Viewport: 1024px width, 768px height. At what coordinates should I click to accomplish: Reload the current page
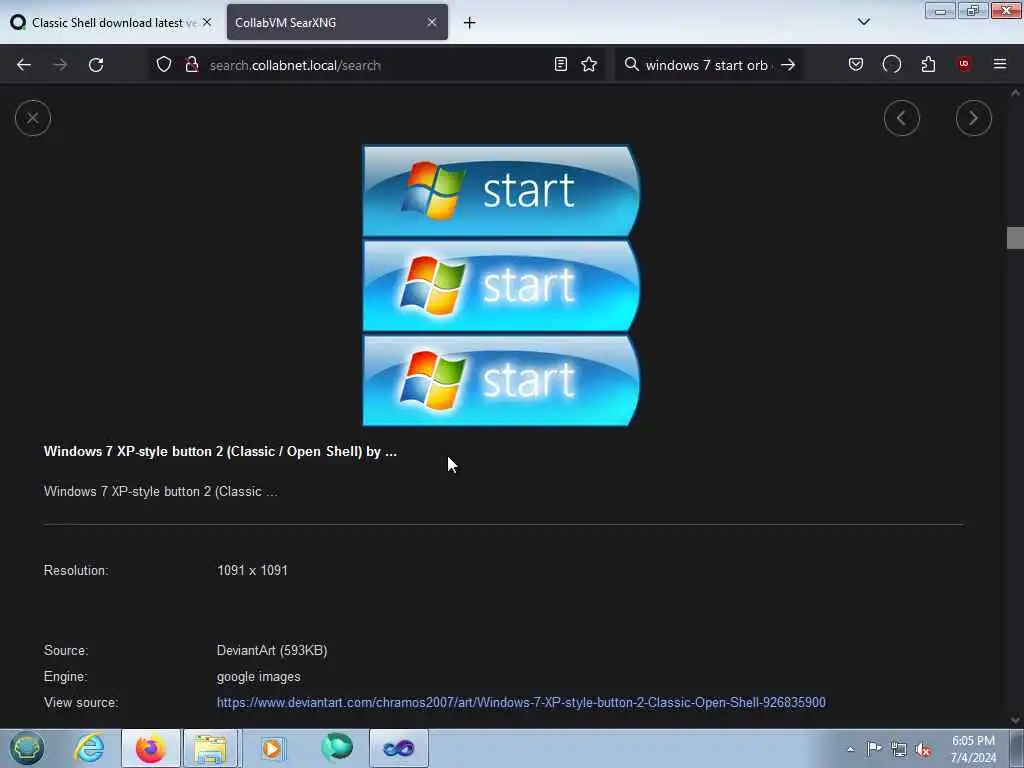[96, 65]
